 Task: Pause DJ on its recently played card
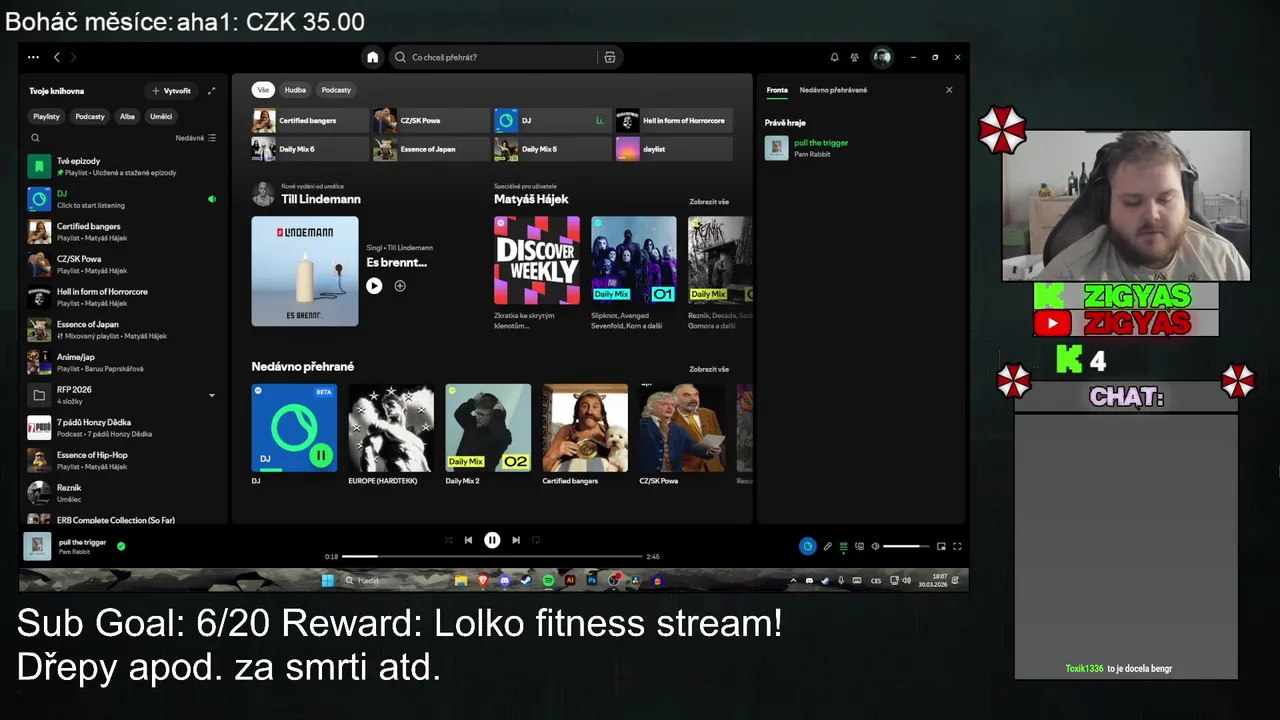[321, 455]
